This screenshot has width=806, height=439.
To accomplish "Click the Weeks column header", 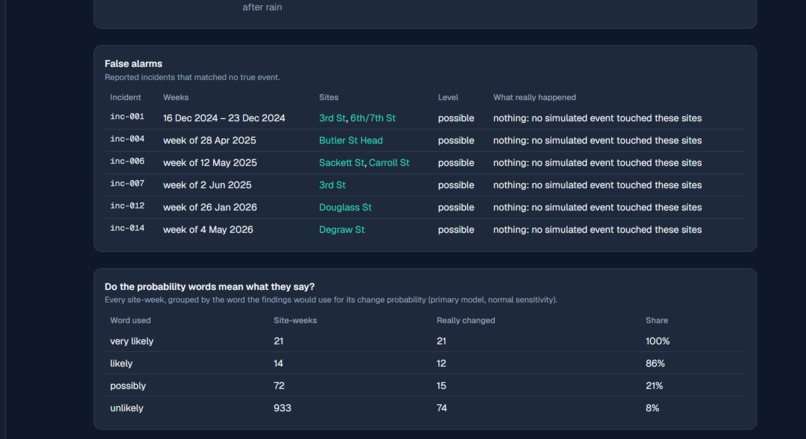I will coord(176,97).
